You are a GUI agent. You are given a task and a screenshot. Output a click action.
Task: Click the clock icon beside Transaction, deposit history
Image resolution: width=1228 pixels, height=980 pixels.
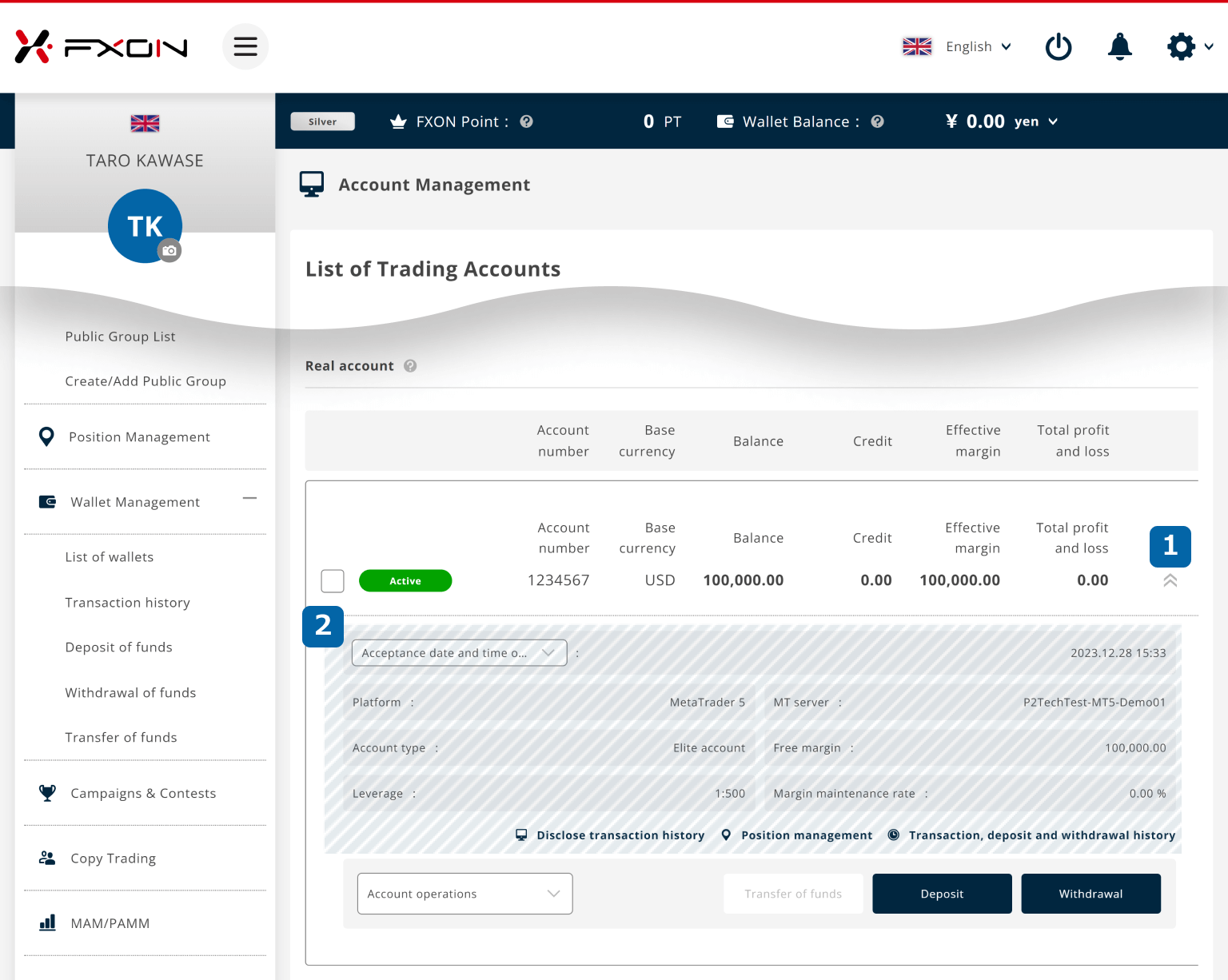pyautogui.click(x=894, y=835)
